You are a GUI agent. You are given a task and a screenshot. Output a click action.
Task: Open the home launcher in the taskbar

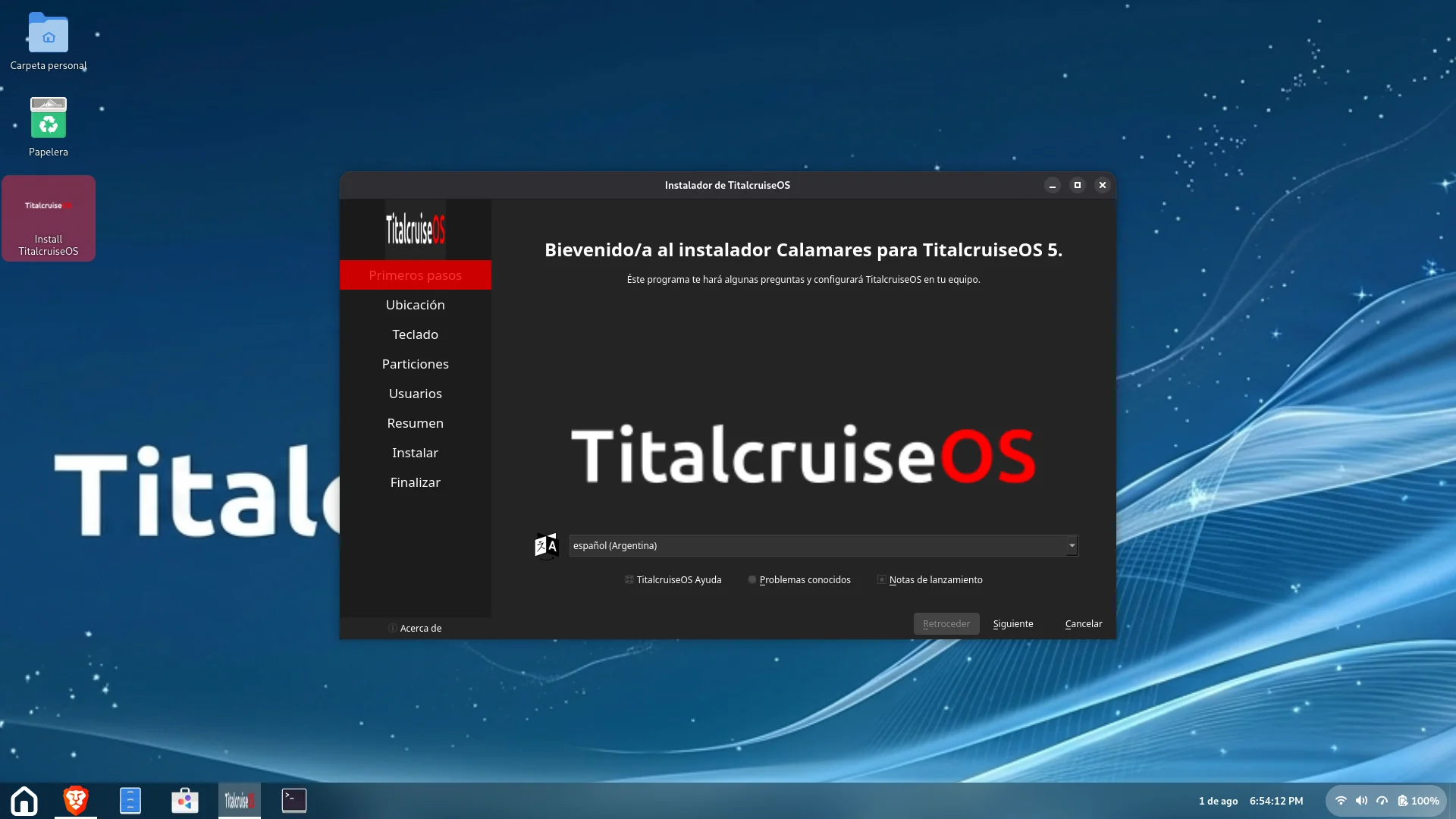coord(24,801)
